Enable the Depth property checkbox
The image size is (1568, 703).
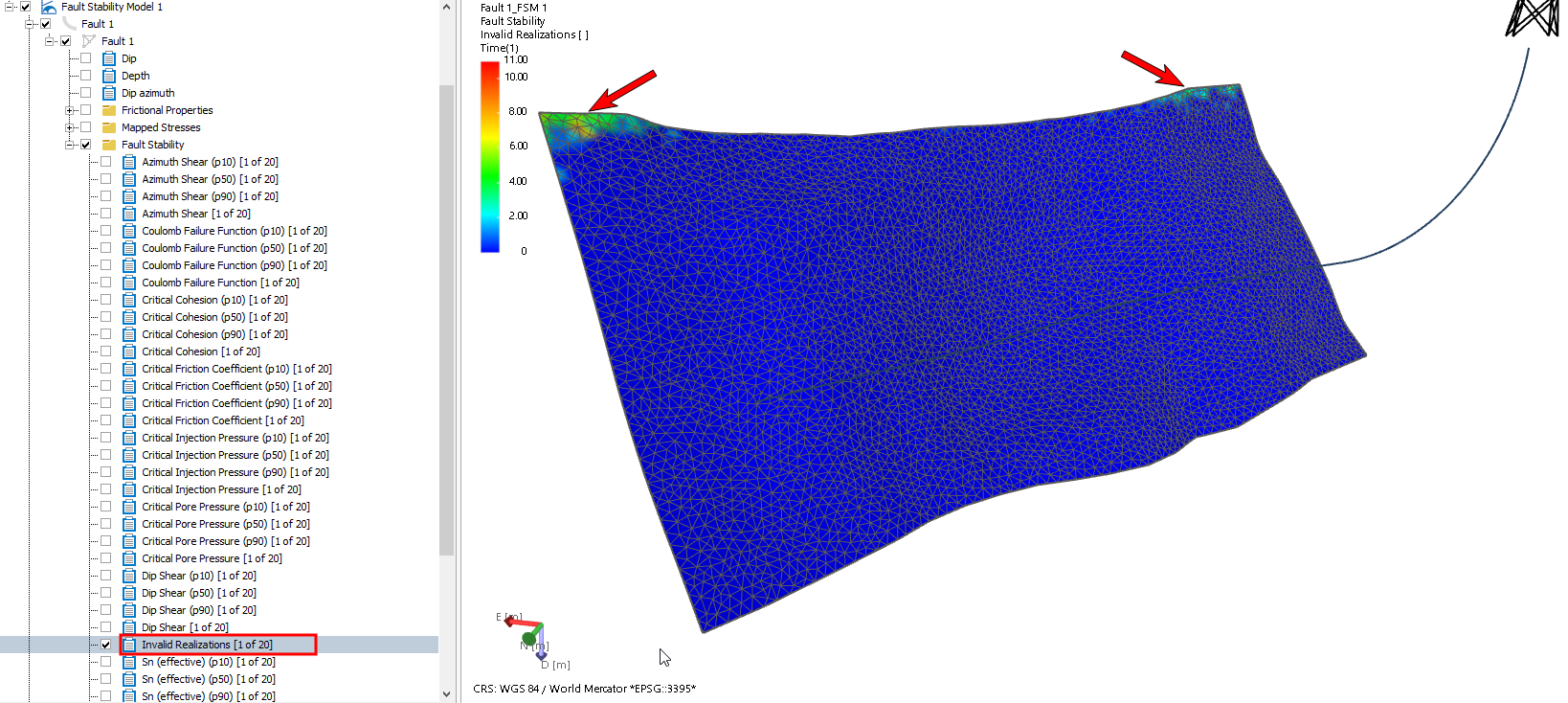(86, 76)
